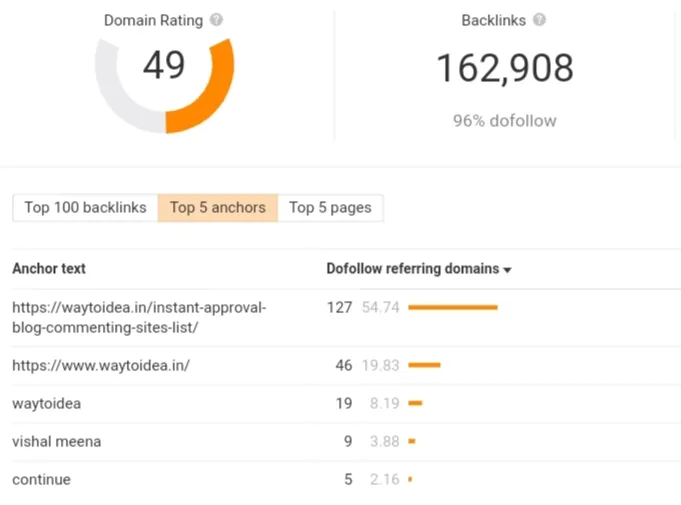681x505 pixels.
Task: Click the 162,908 backlinks total
Action: pyautogui.click(x=505, y=68)
